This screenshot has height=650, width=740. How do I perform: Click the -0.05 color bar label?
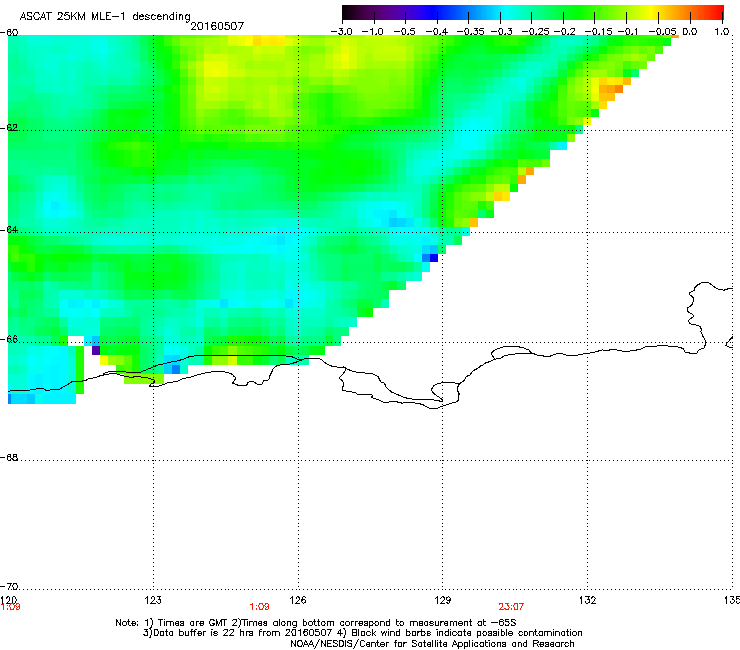click(663, 32)
